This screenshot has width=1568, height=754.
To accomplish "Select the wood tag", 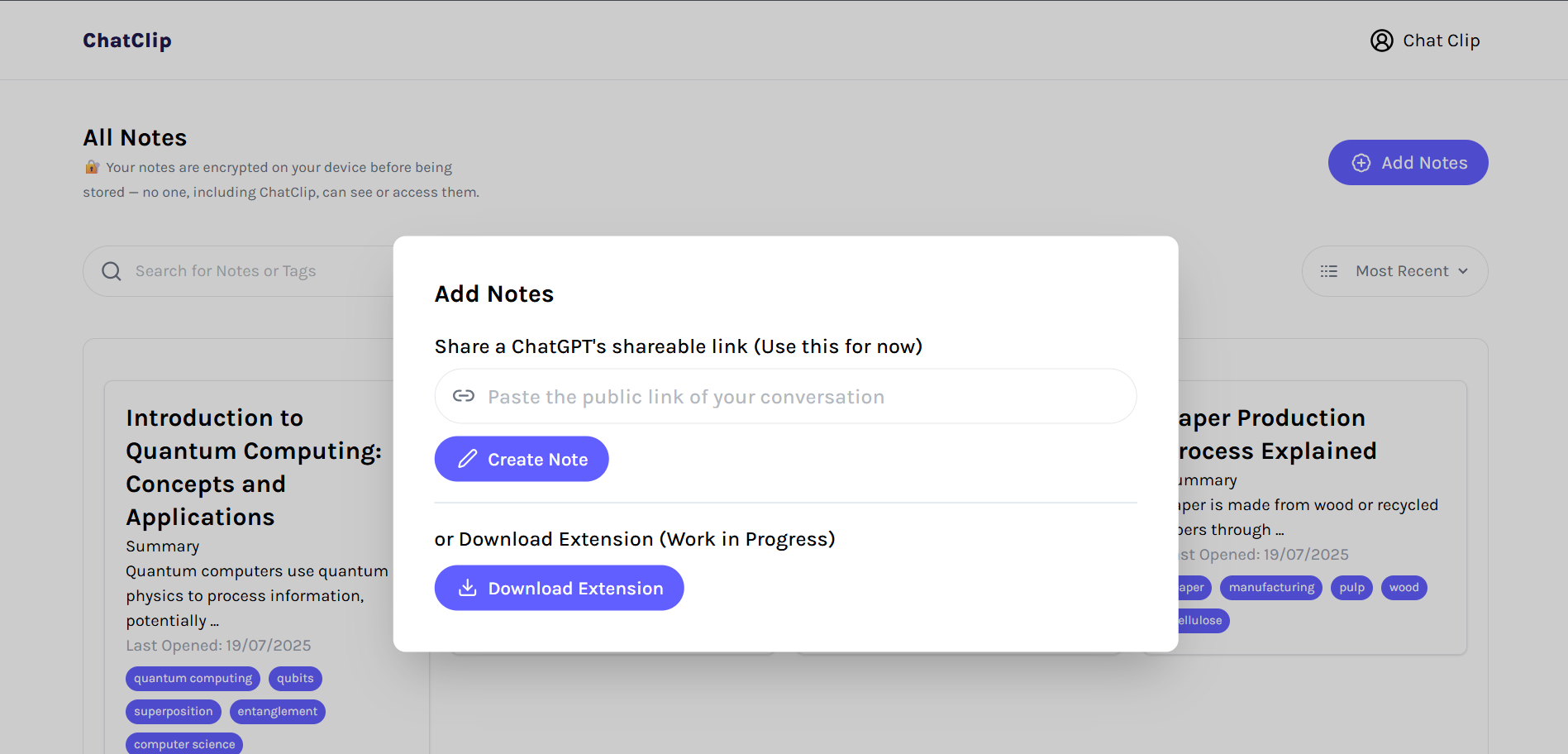I will [1404, 588].
